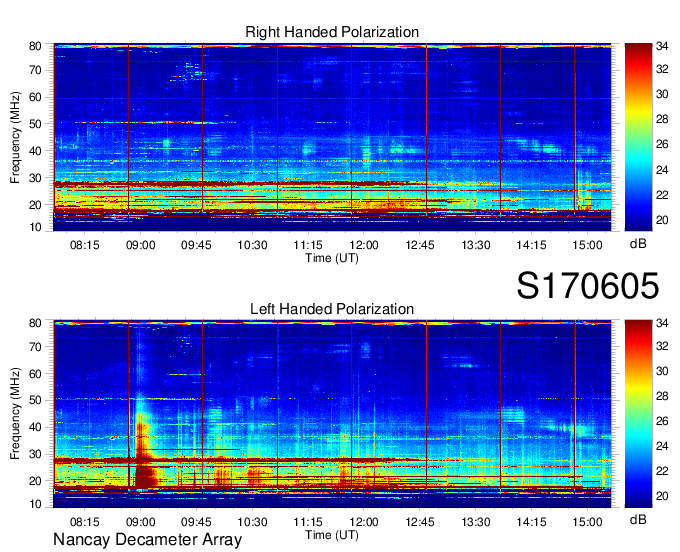This screenshot has height=552, width=680.
Task: Click the Left Handed panel's dB colorbar
Action: tap(638, 414)
